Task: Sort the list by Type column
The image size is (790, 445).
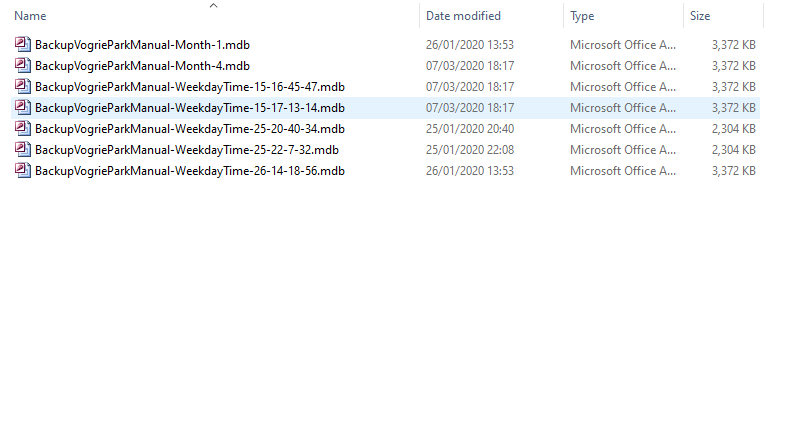Action: tap(582, 16)
